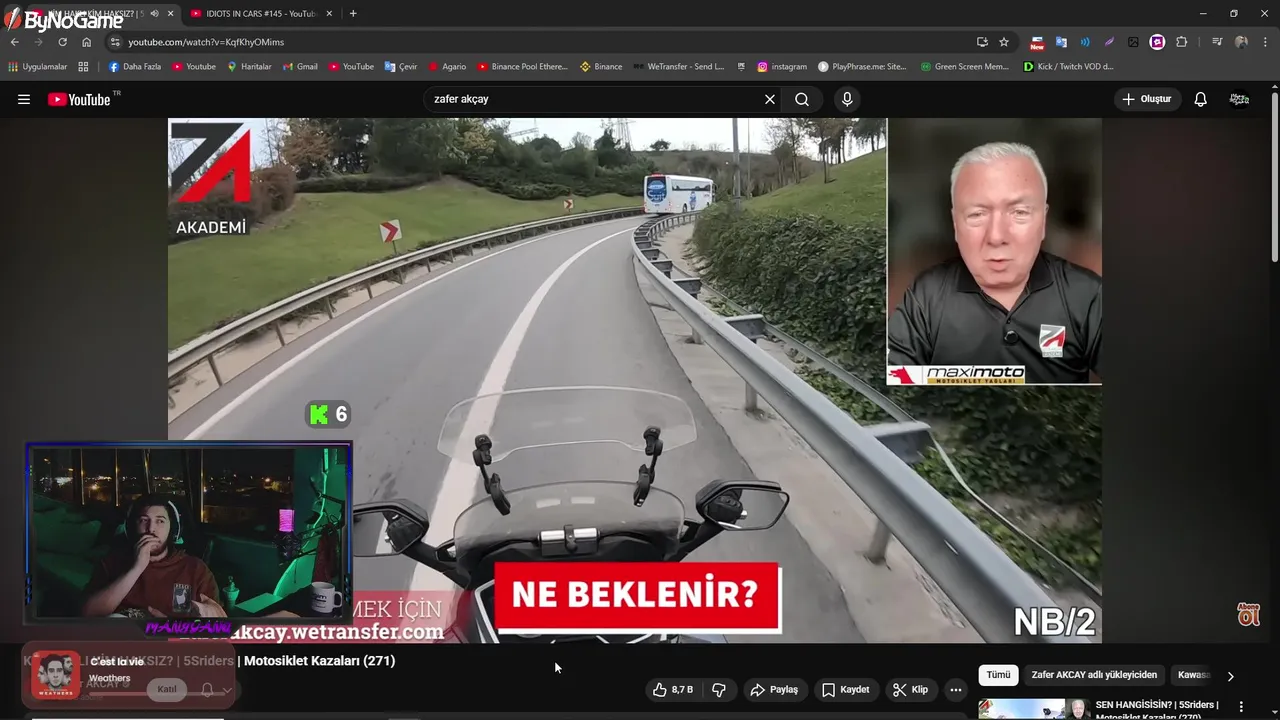Open SEN HANGİSİSİN recommended video thumbnail
Viewport: 1280px width, 720px height.
click(x=1034, y=709)
